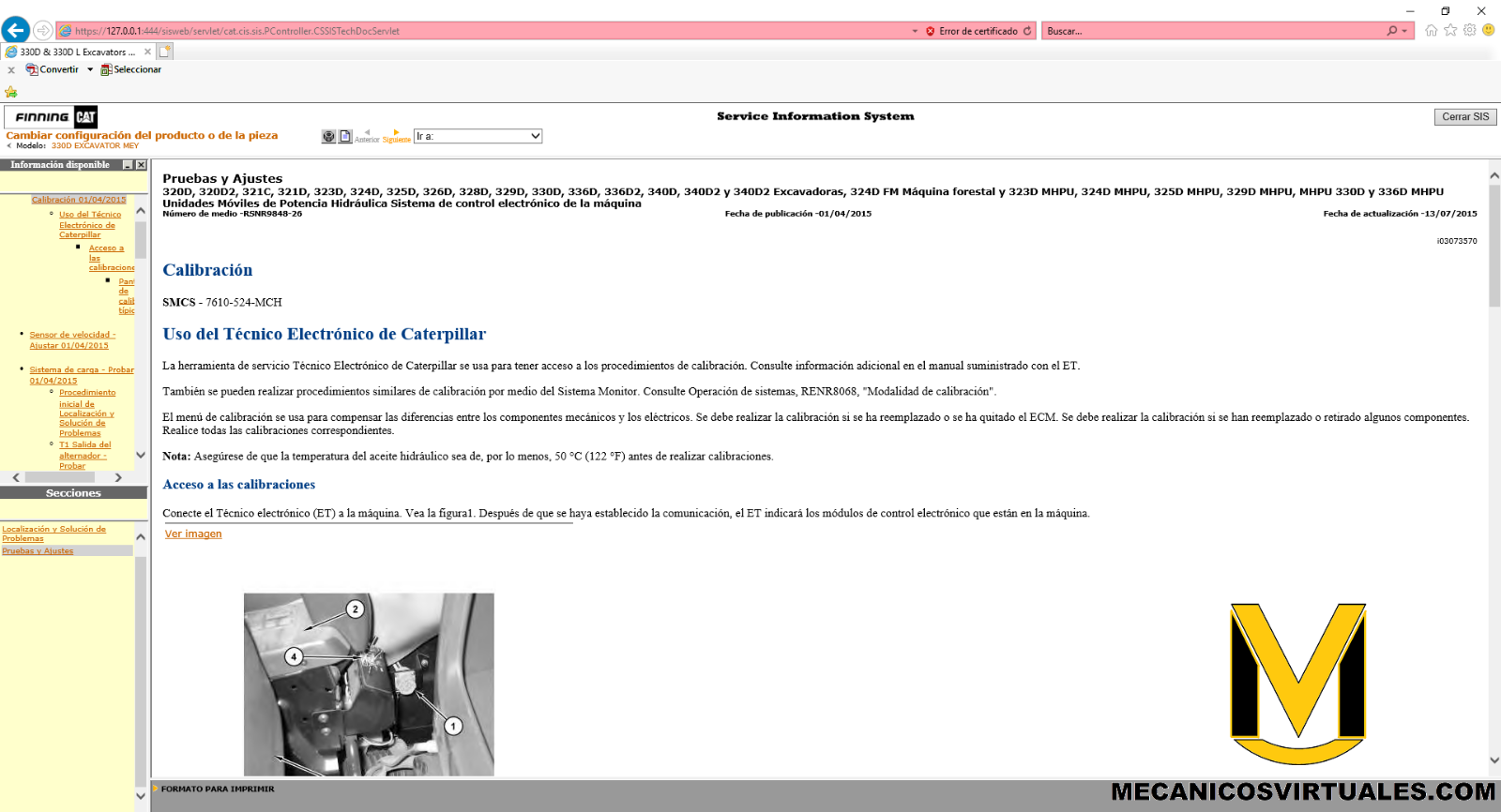Click the Finning CAT logo
This screenshot has height=812, width=1501.
[51, 117]
